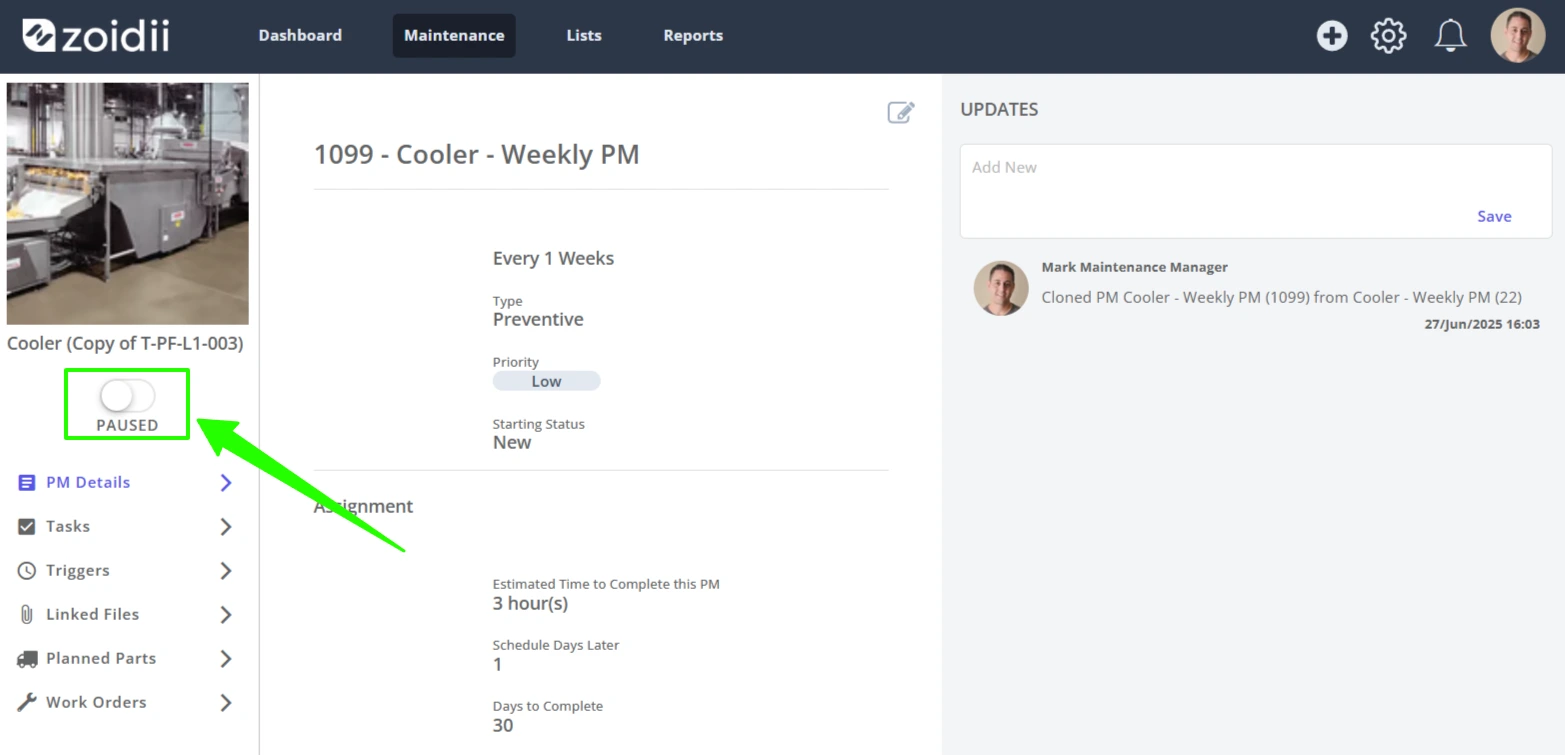Expand the Triggers chevron arrow
This screenshot has height=755, width=1565.
[x=226, y=570]
